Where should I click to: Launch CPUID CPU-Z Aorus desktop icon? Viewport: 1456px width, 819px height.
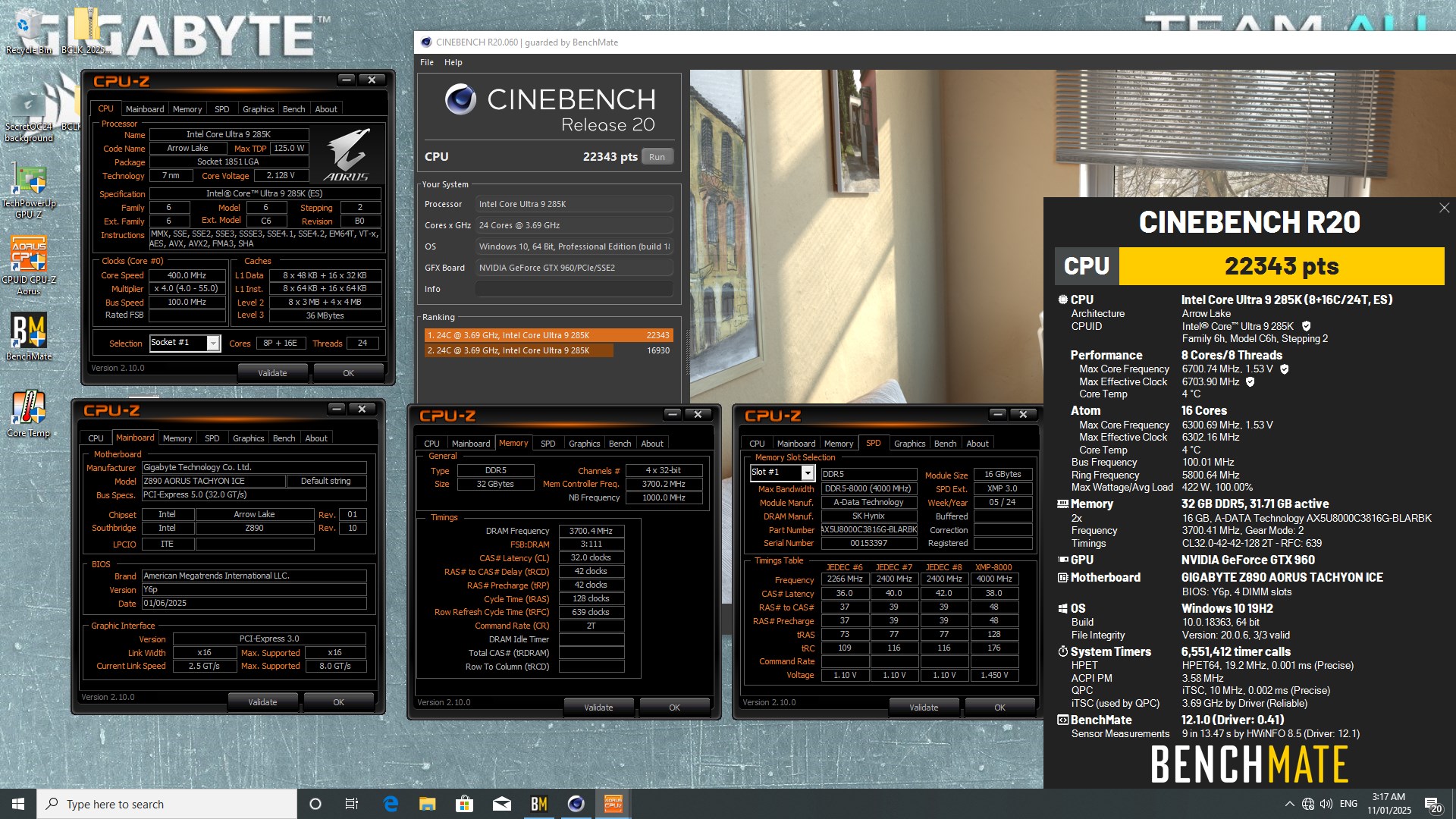point(28,265)
